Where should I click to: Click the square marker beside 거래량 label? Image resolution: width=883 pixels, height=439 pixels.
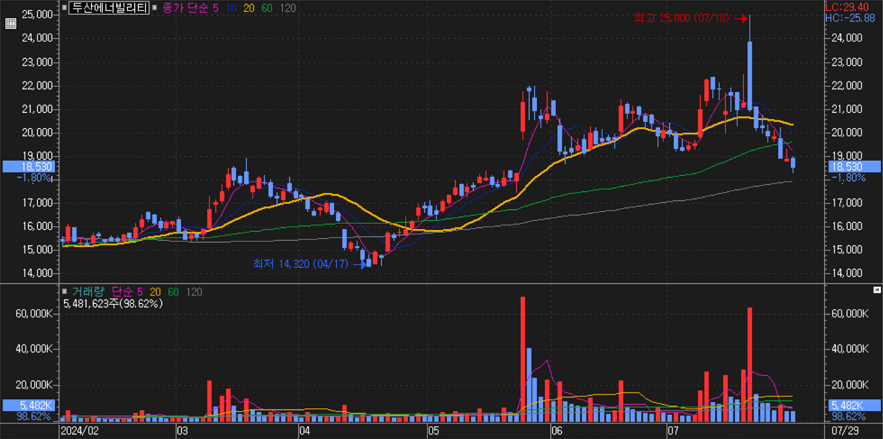click(x=65, y=291)
